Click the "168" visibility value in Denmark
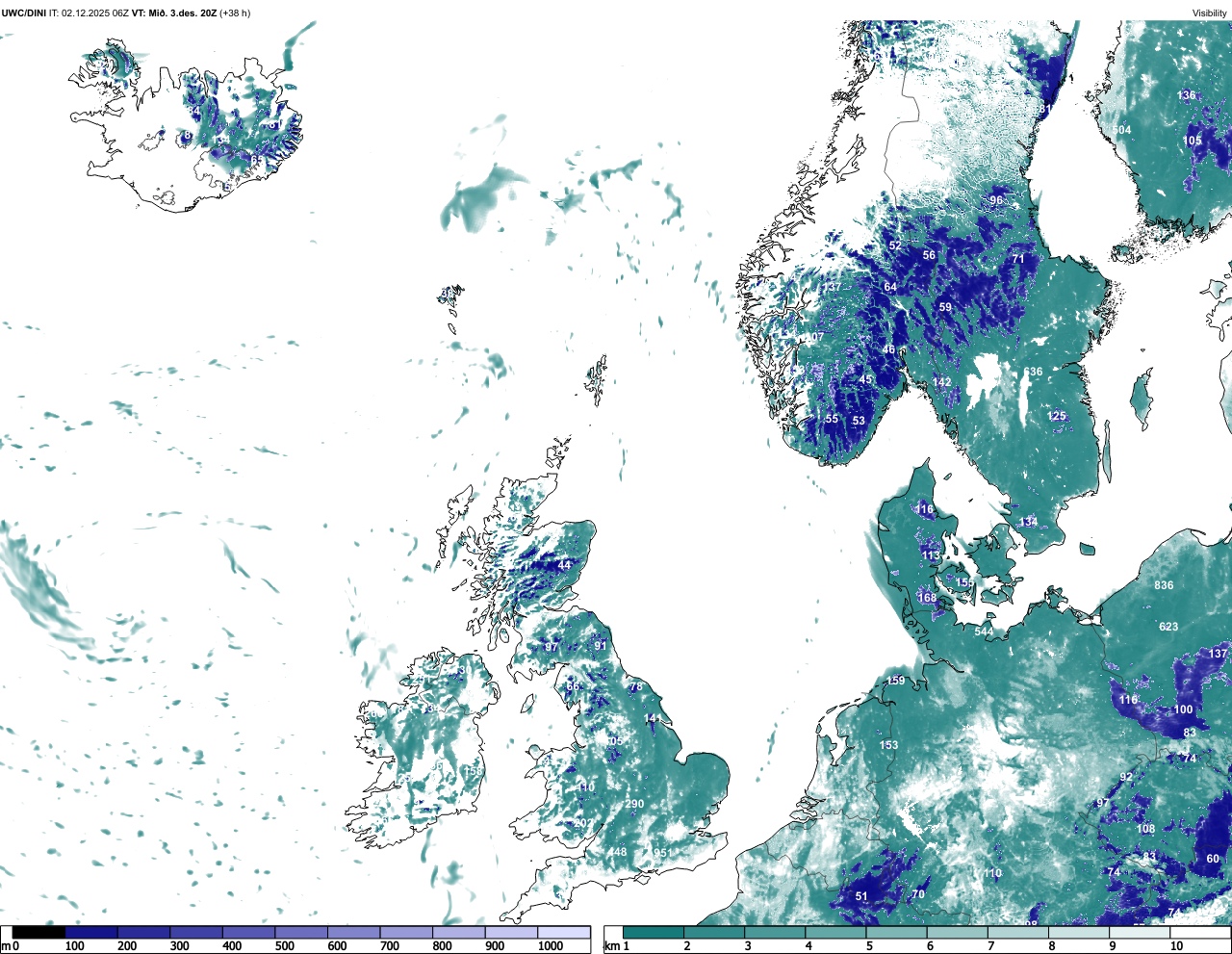The image size is (1232, 954). [x=927, y=598]
